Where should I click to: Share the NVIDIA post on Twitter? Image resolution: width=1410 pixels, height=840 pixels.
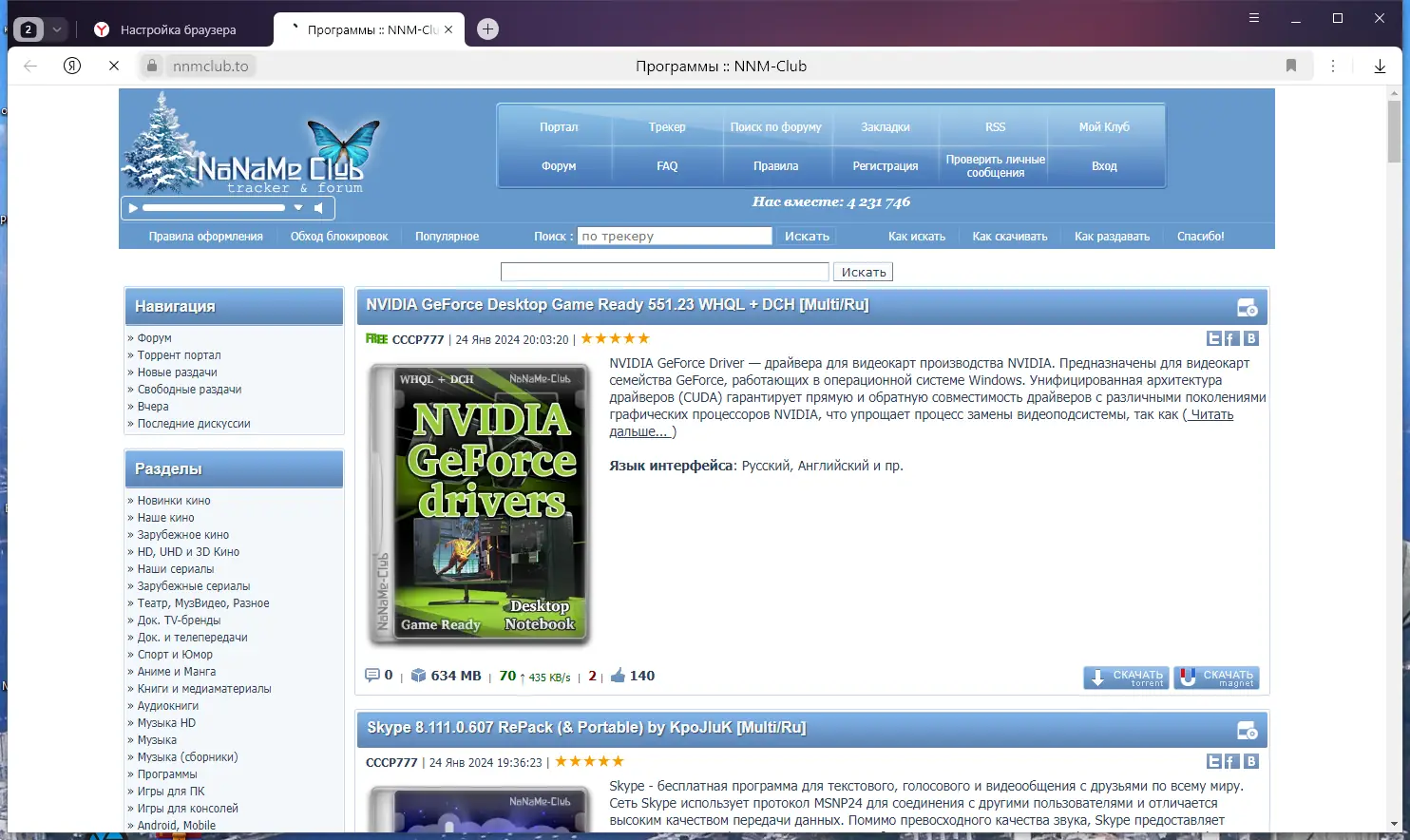(1214, 338)
